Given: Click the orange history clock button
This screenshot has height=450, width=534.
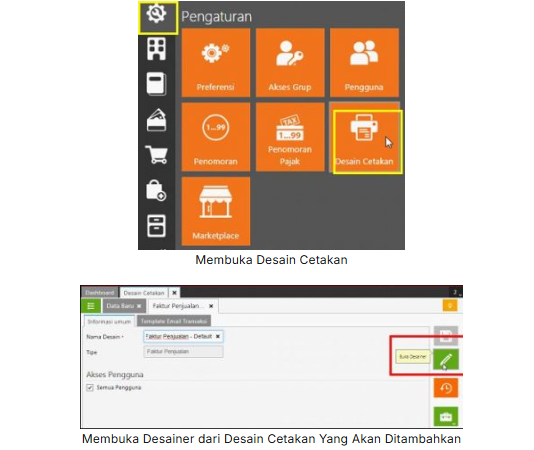Looking at the screenshot, I should (446, 388).
